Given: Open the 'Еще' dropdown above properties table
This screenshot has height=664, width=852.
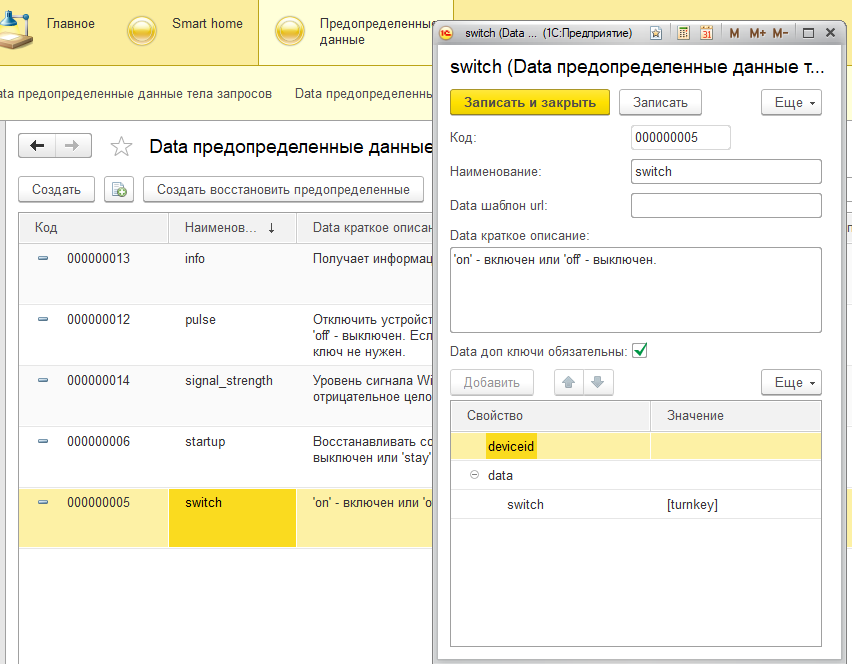Looking at the screenshot, I should (791, 382).
